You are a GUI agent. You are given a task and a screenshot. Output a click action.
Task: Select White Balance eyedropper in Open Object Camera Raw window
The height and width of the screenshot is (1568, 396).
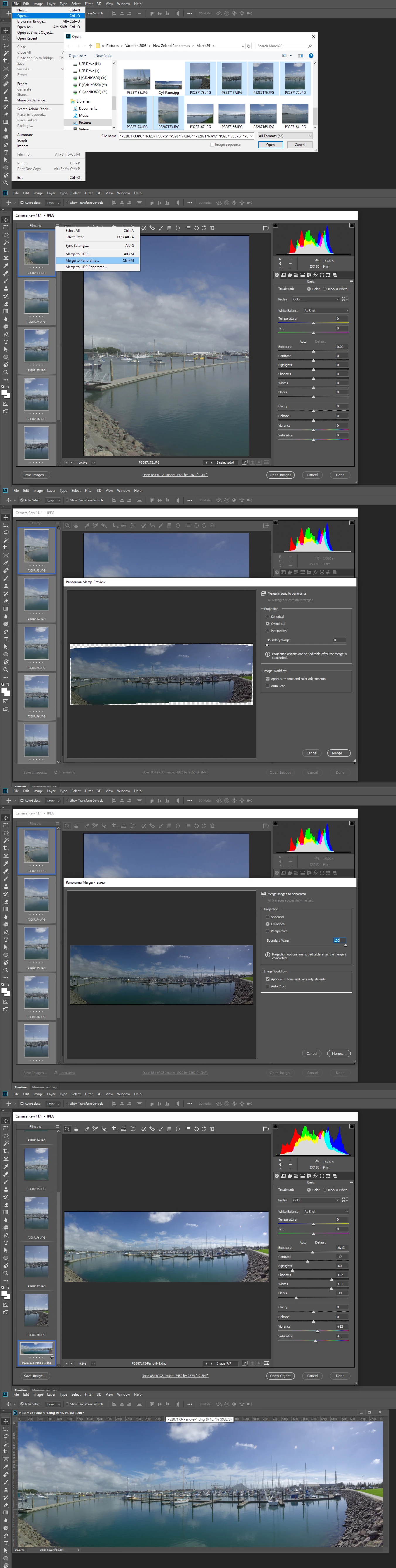[x=86, y=1129]
